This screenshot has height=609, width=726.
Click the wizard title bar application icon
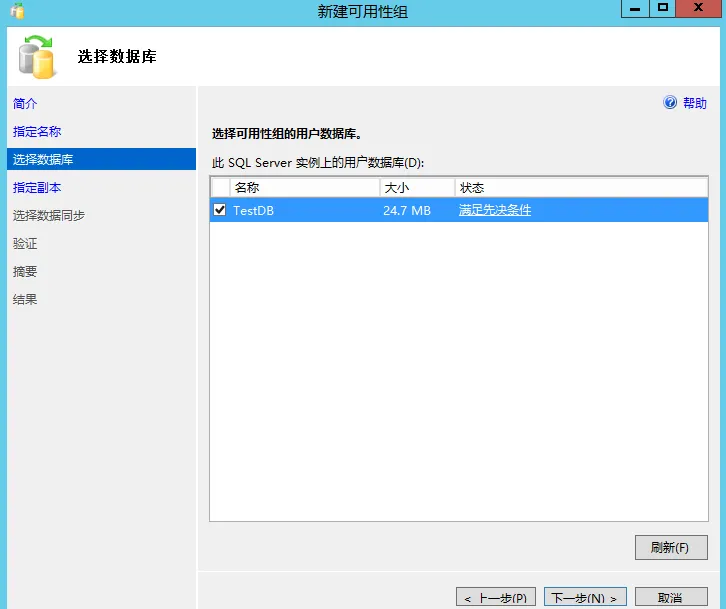click(17, 10)
